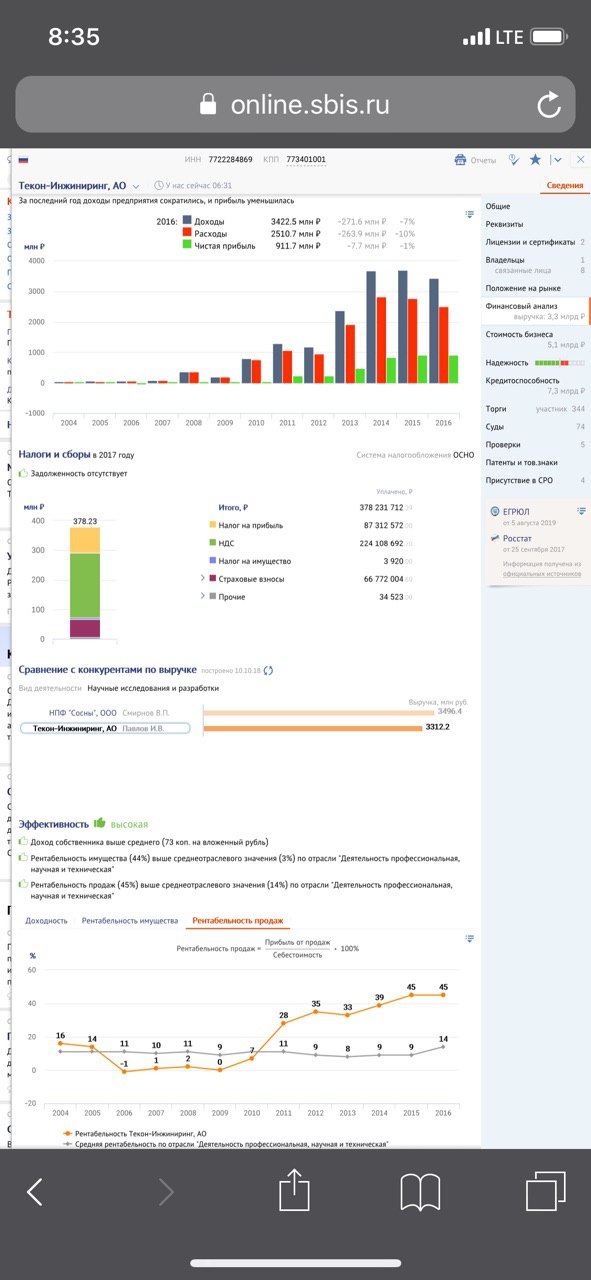Click ЕГРЮЛ link in sources
The width and height of the screenshot is (591, 1280).
(x=515, y=511)
